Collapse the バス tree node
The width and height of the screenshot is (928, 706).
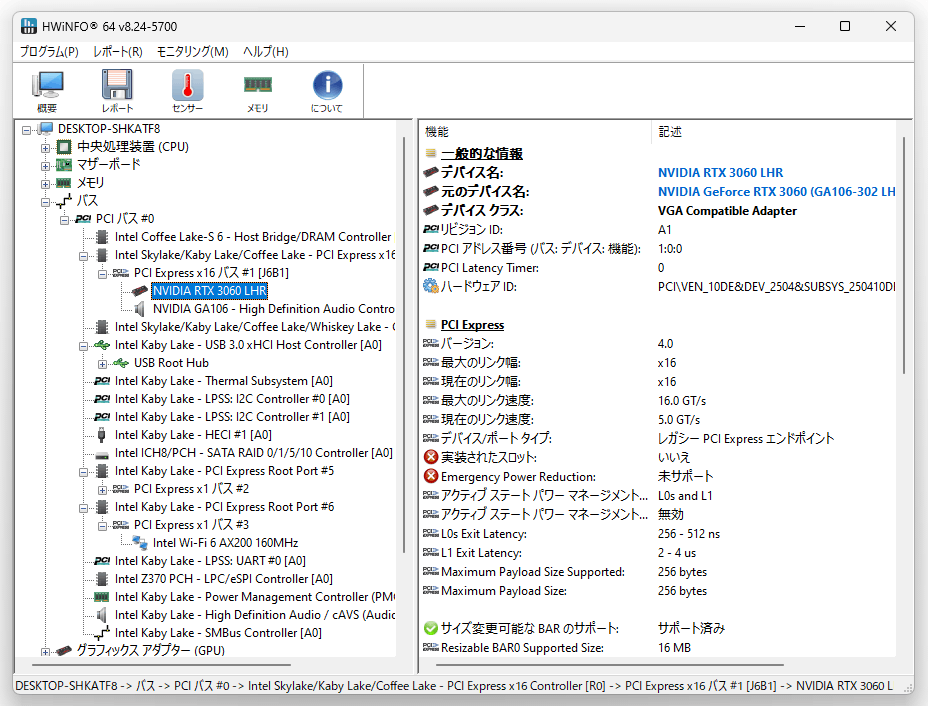pyautogui.click(x=46, y=202)
